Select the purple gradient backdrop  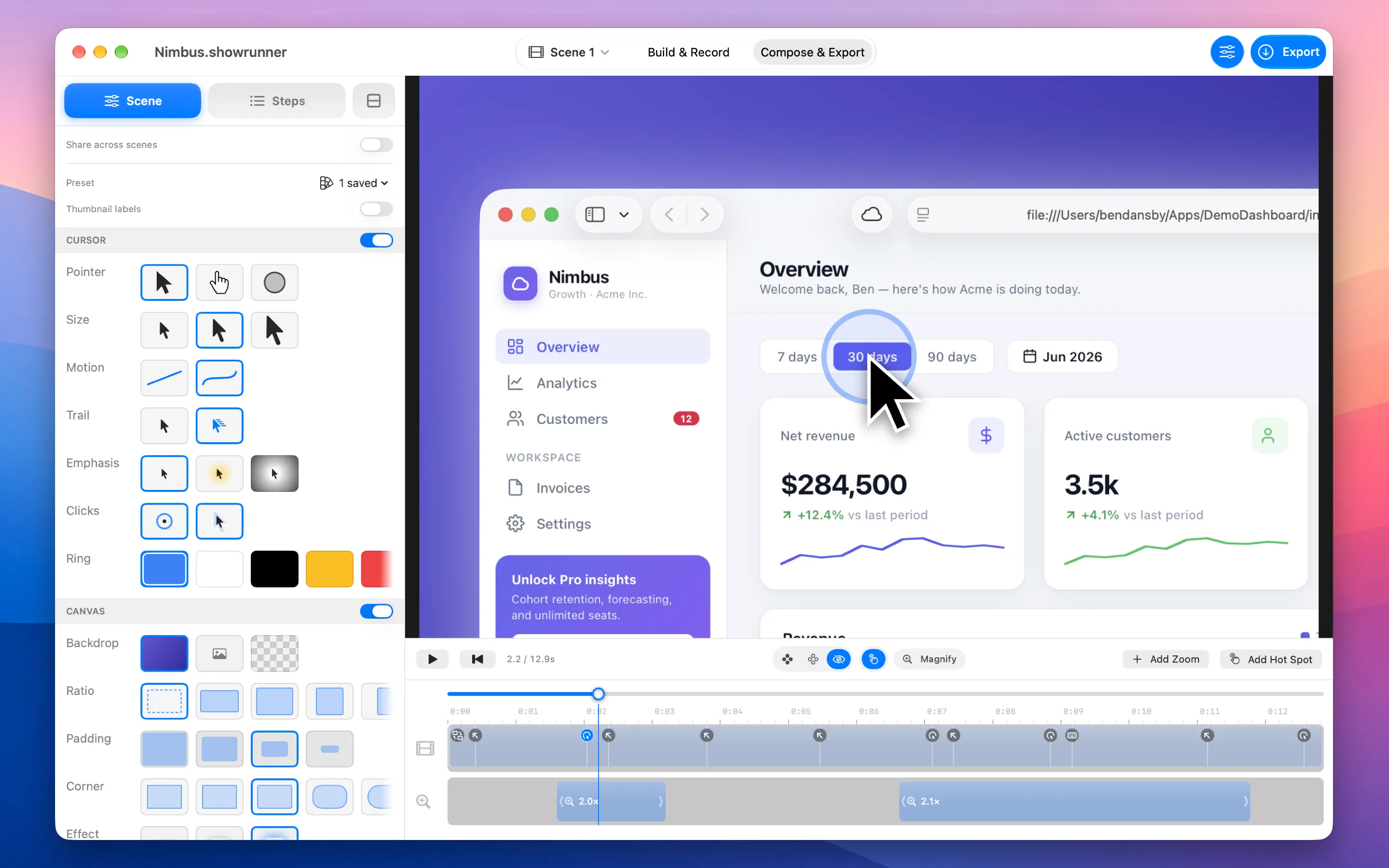click(x=164, y=653)
